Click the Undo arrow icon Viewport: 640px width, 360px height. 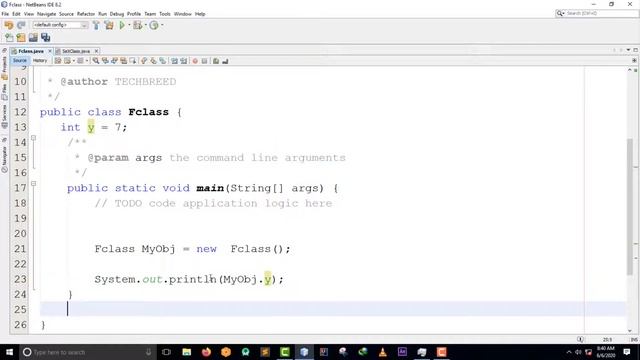[8, 25]
